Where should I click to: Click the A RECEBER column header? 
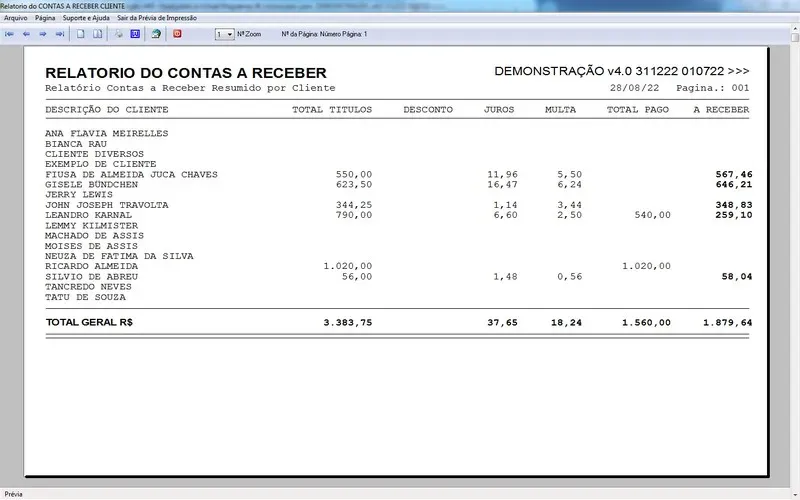coord(721,109)
